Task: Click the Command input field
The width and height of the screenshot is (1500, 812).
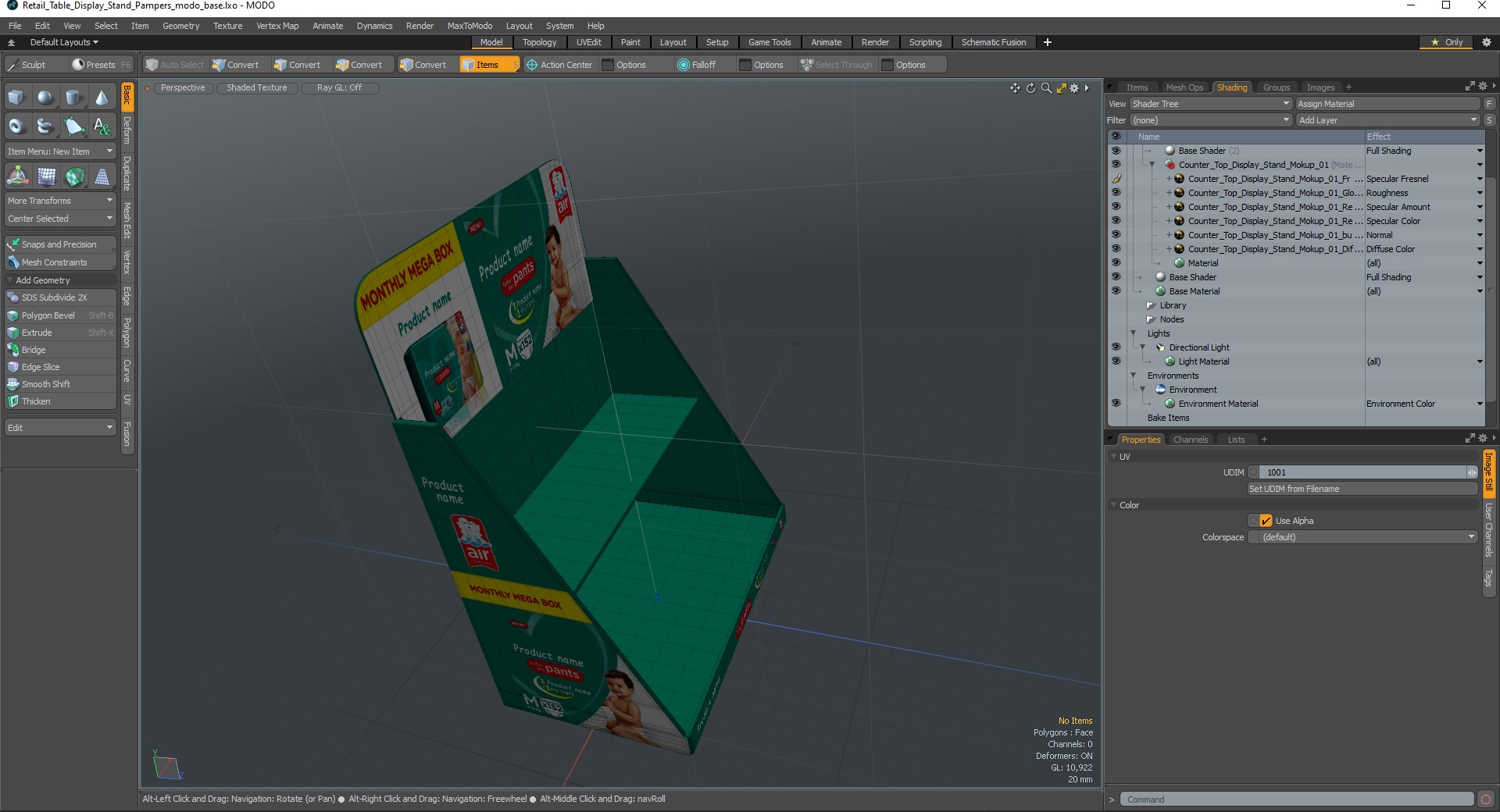Action: pyautogui.click(x=1297, y=800)
